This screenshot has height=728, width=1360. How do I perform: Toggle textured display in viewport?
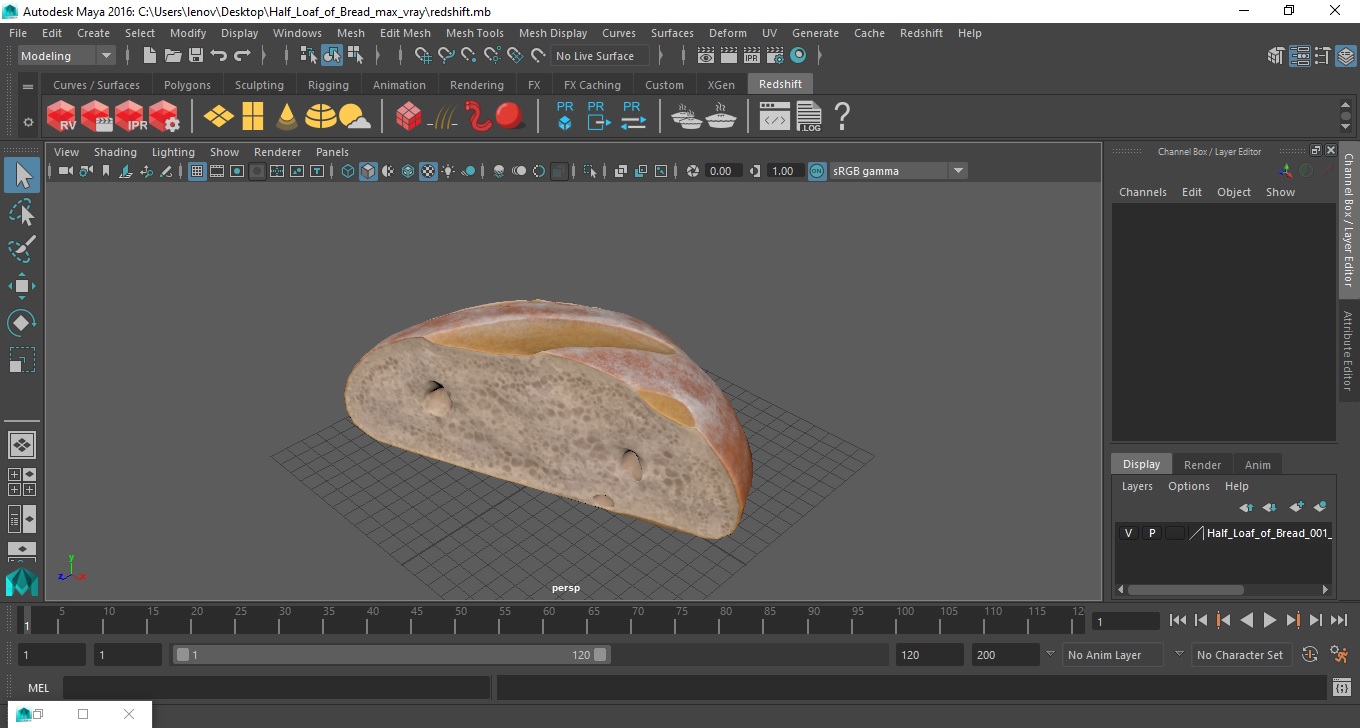coord(428,171)
